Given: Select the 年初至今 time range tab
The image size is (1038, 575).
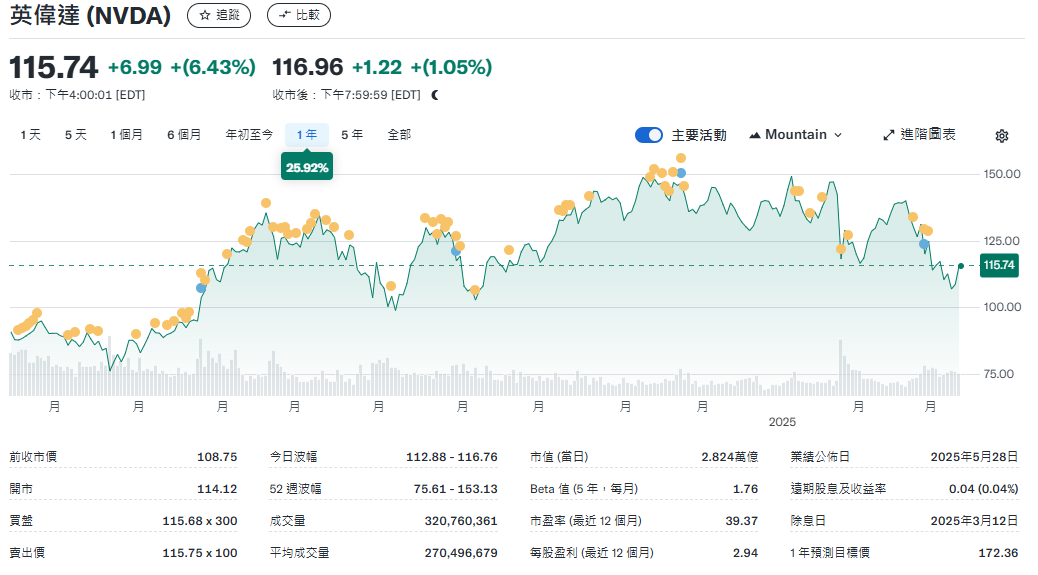Looking at the screenshot, I should 249,135.
